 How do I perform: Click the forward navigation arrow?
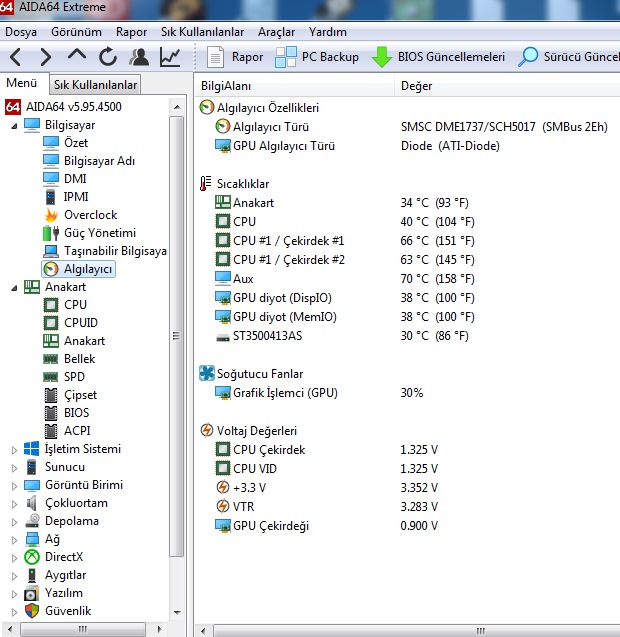point(46,57)
